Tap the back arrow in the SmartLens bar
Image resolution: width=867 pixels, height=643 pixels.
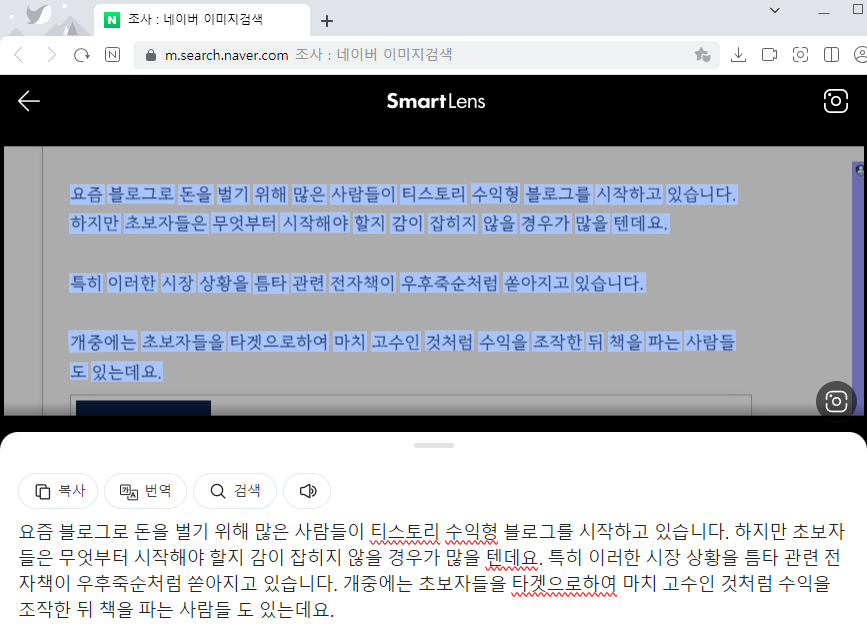click(x=29, y=101)
